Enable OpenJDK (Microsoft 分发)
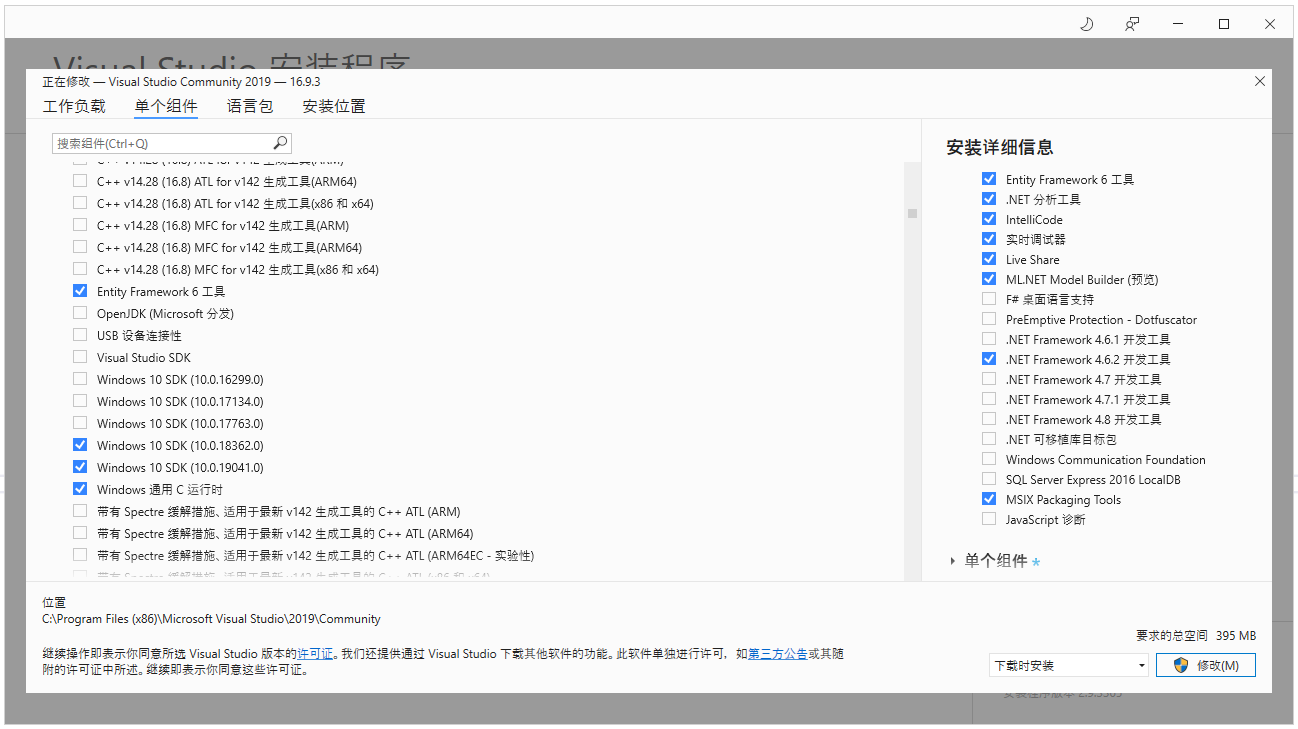Screen dimensions: 1298x729 coord(80,313)
